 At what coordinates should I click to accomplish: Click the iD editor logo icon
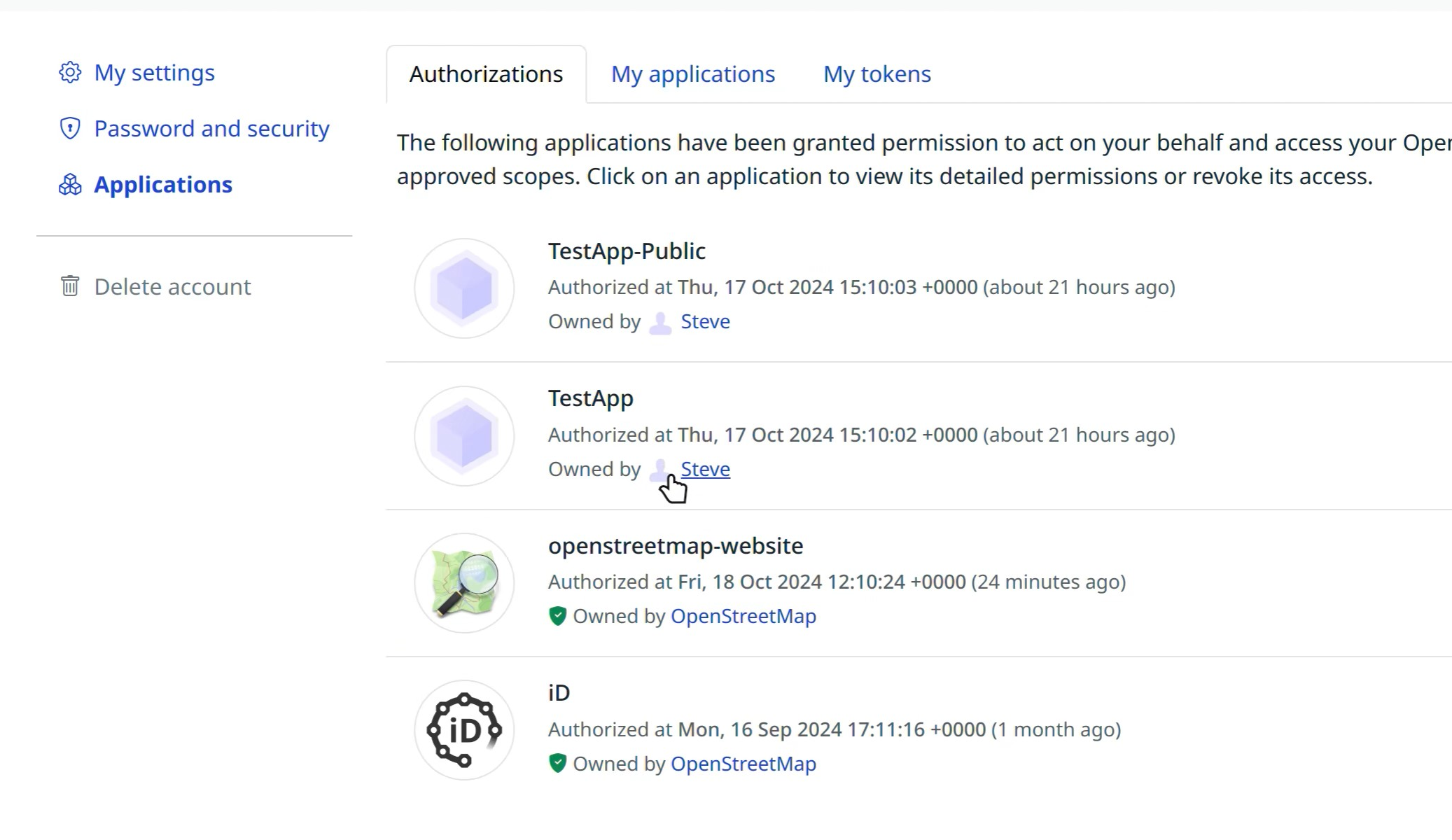[463, 730]
